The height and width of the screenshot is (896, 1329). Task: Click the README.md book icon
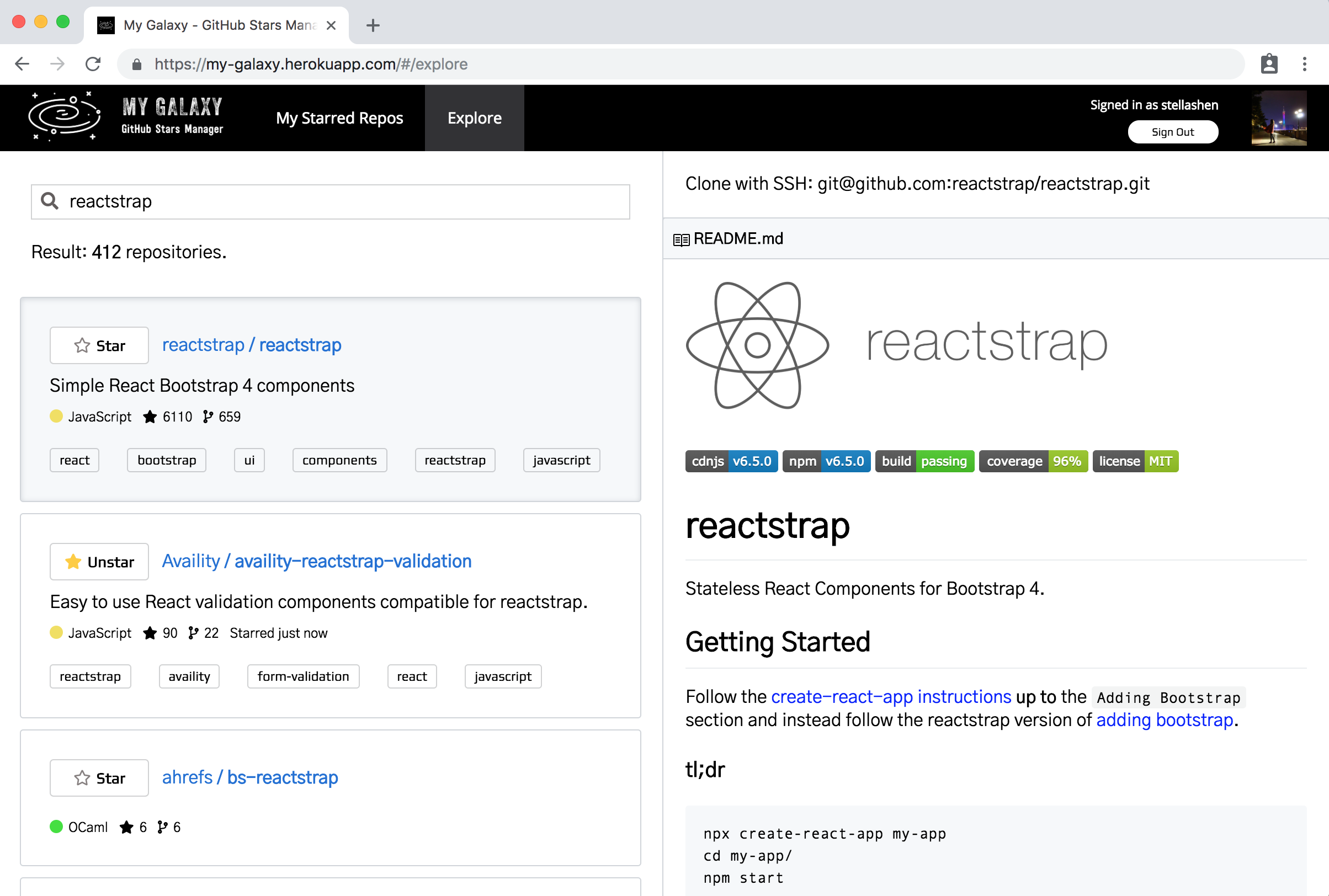pyautogui.click(x=682, y=239)
